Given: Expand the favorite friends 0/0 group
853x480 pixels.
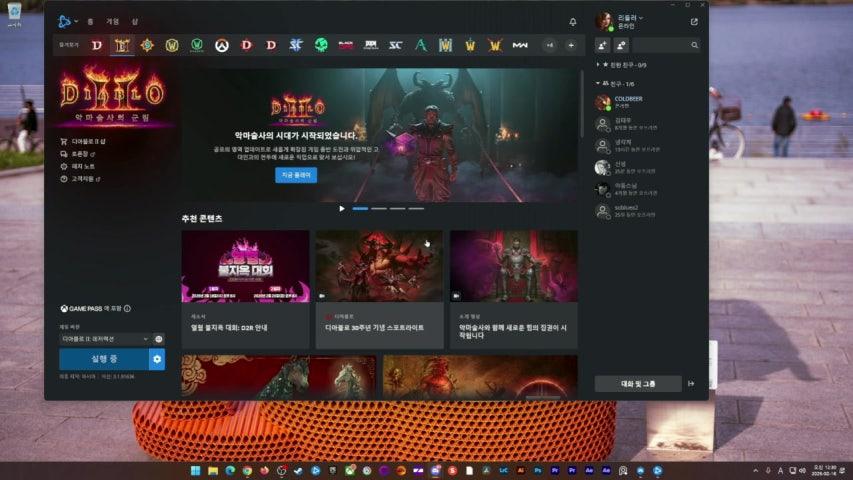Looking at the screenshot, I should coord(621,65).
